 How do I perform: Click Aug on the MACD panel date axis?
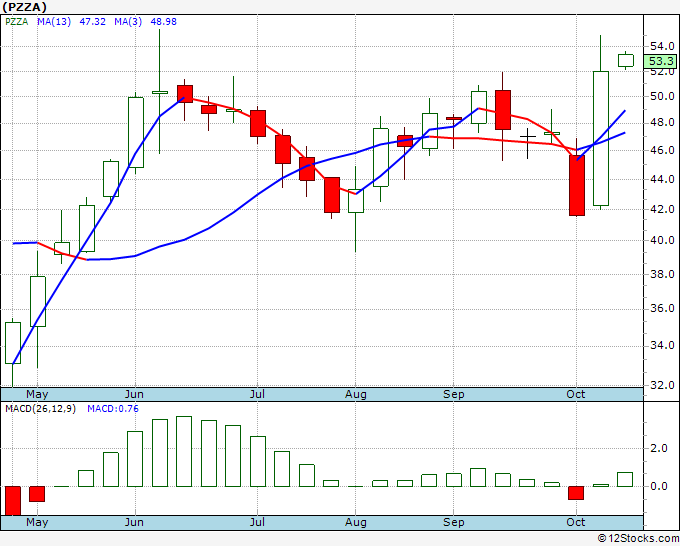tap(356, 523)
